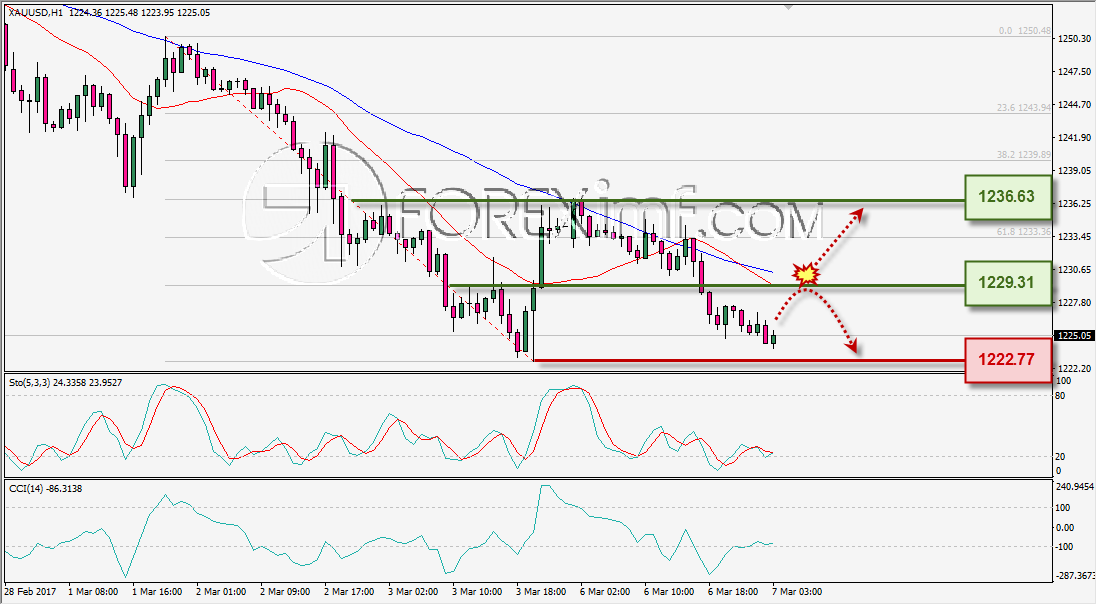Click the 1227.80 price axis label
This screenshot has width=1097, height=605.
coord(1075,303)
